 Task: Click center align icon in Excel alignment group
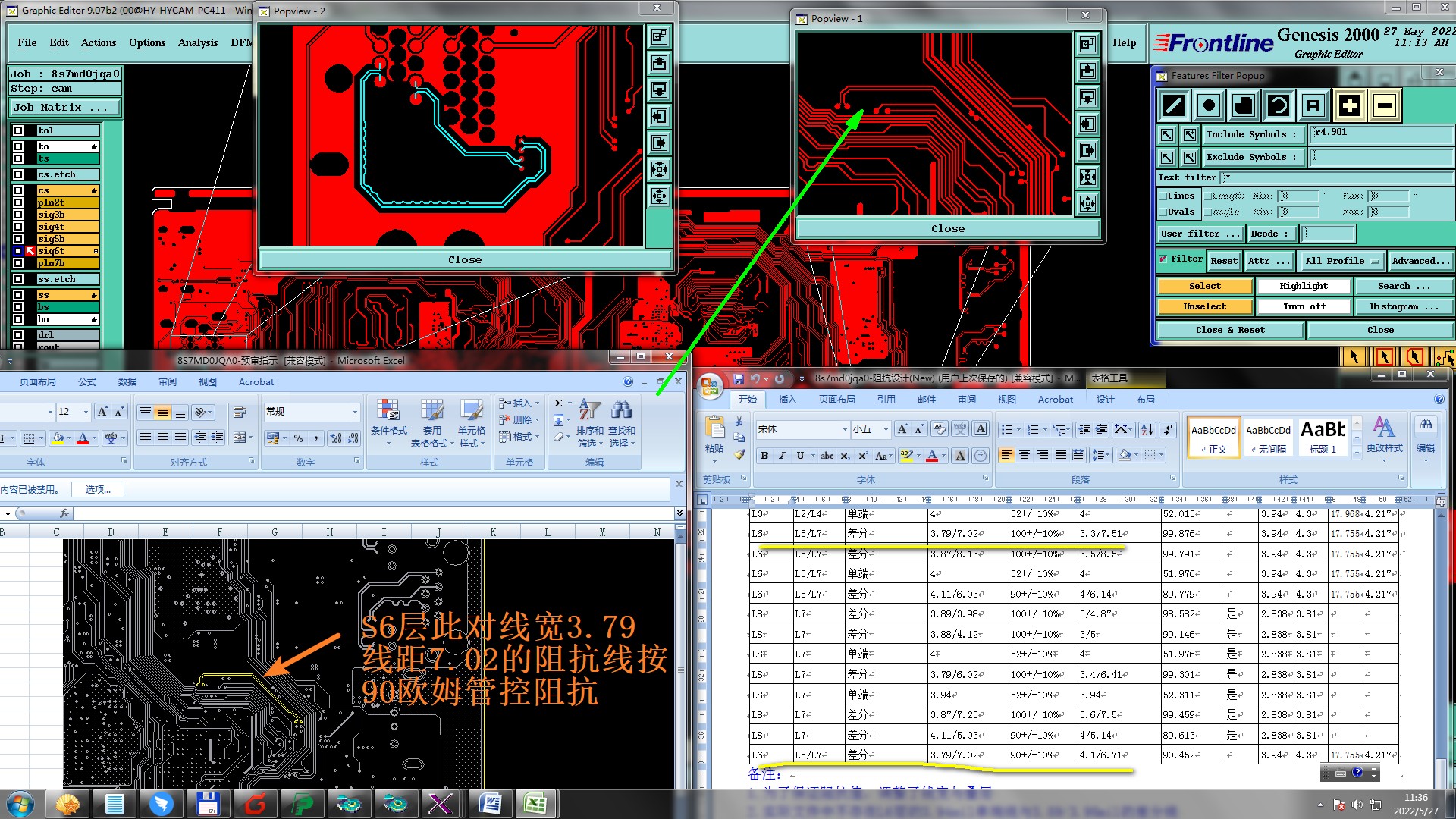tap(163, 438)
